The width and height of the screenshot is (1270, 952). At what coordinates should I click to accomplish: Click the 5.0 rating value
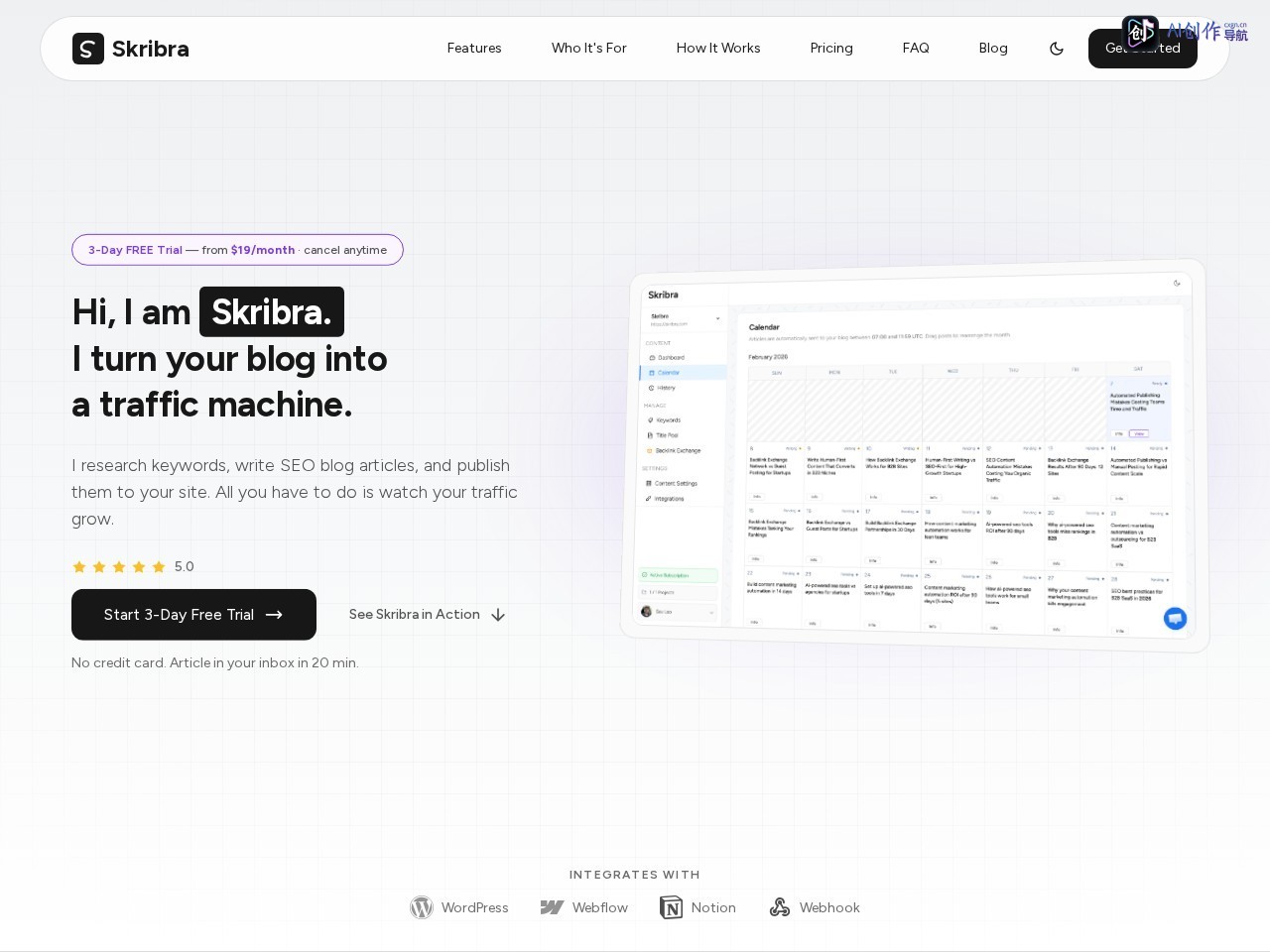coord(185,567)
